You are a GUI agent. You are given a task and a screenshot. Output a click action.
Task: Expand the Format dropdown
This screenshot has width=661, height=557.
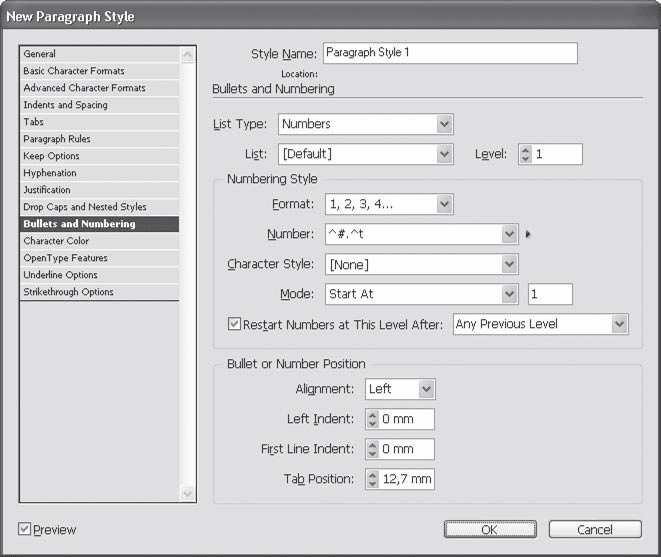coord(444,204)
